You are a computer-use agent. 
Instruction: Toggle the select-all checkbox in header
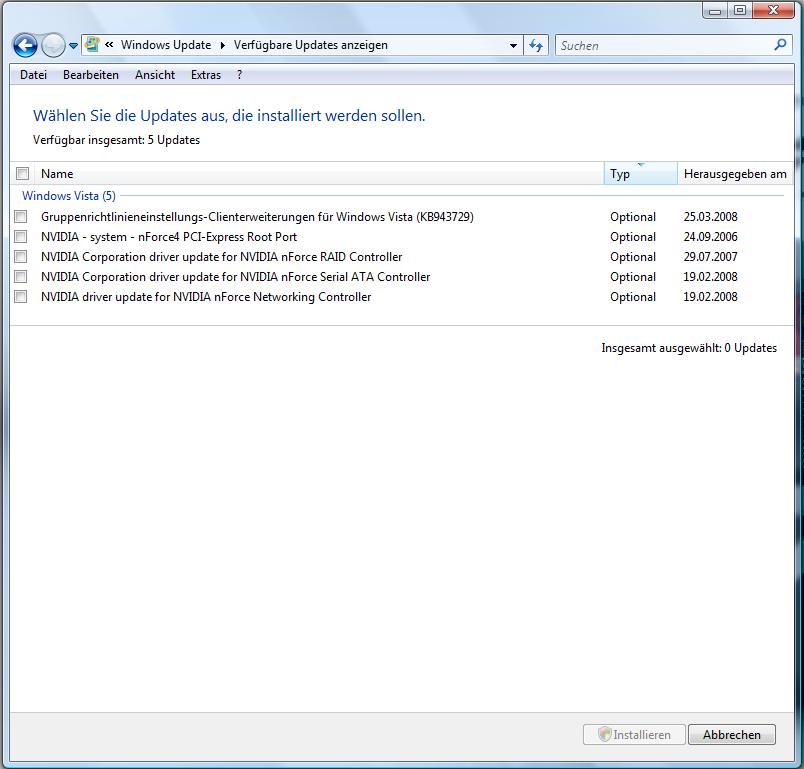pyautogui.click(x=23, y=173)
